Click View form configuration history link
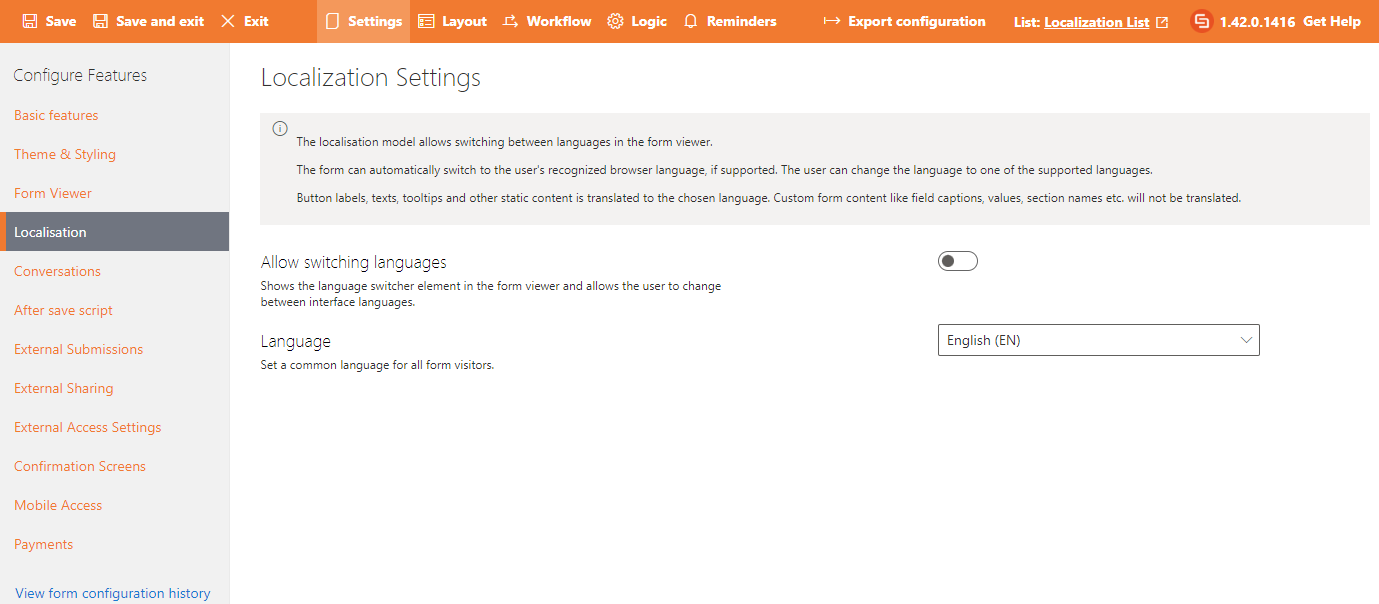Viewport: 1379px width, 604px height. pyautogui.click(x=113, y=593)
